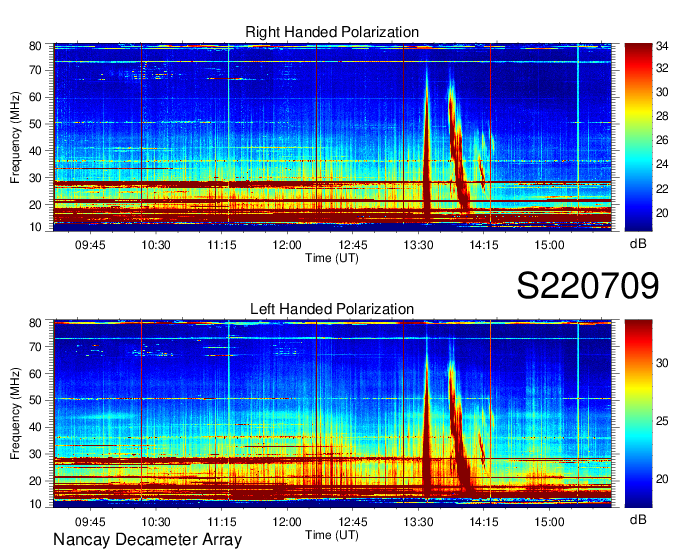Click the 30 value on Left Handed colorbar

662,363
